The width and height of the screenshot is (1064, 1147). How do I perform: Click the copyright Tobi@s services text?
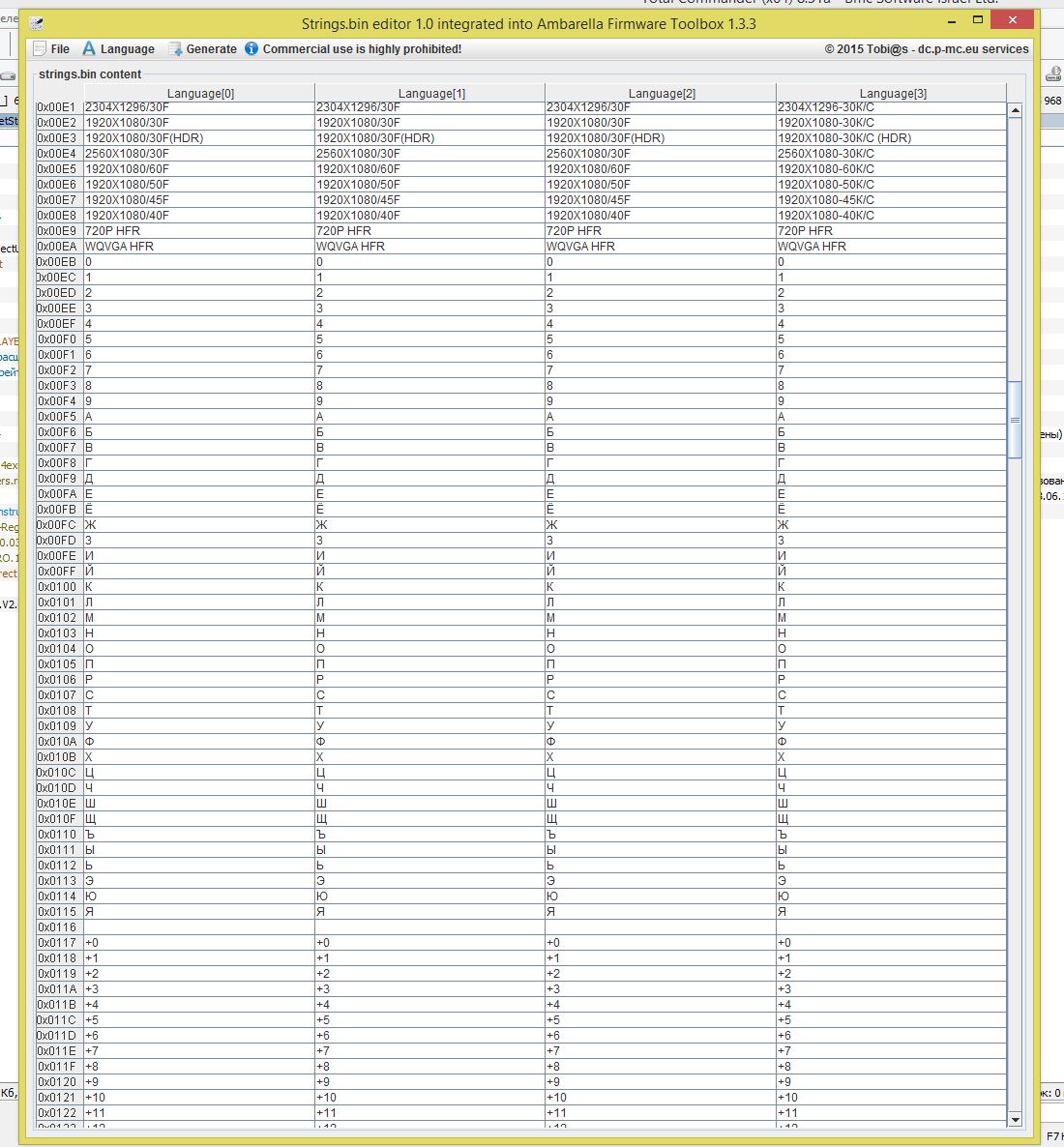926,49
